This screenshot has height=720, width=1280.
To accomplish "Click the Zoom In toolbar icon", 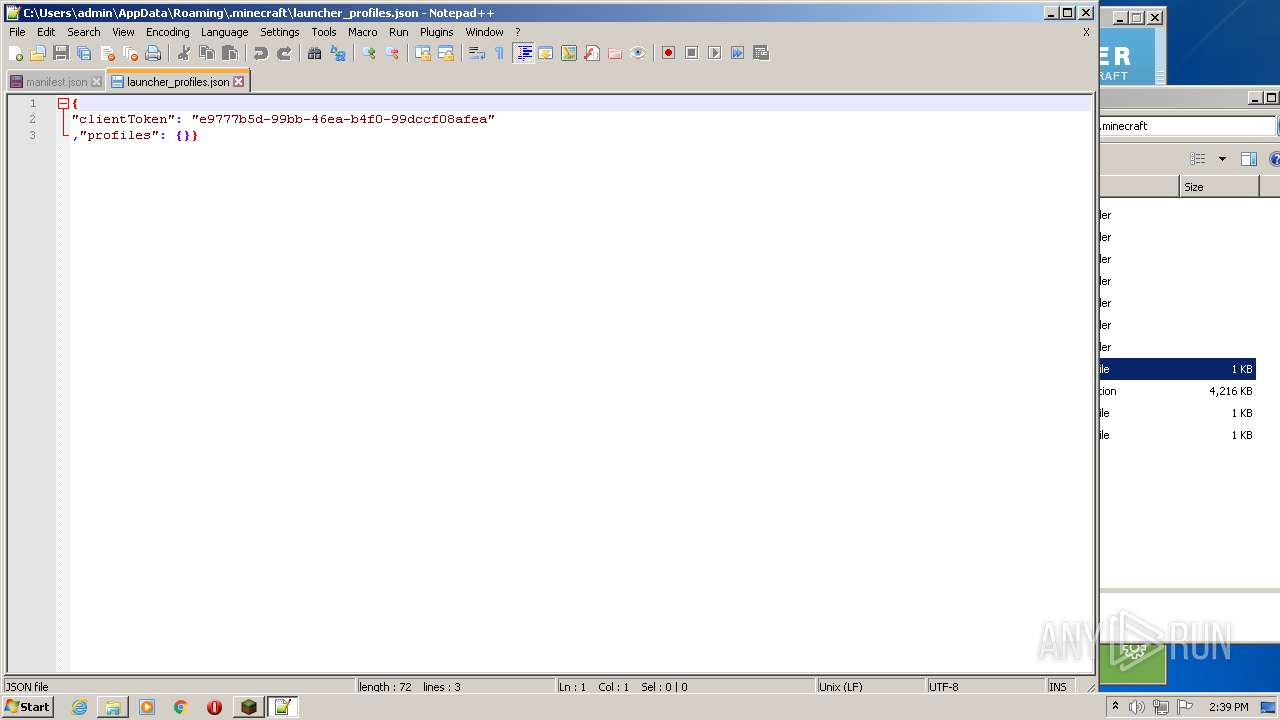I will [369, 53].
